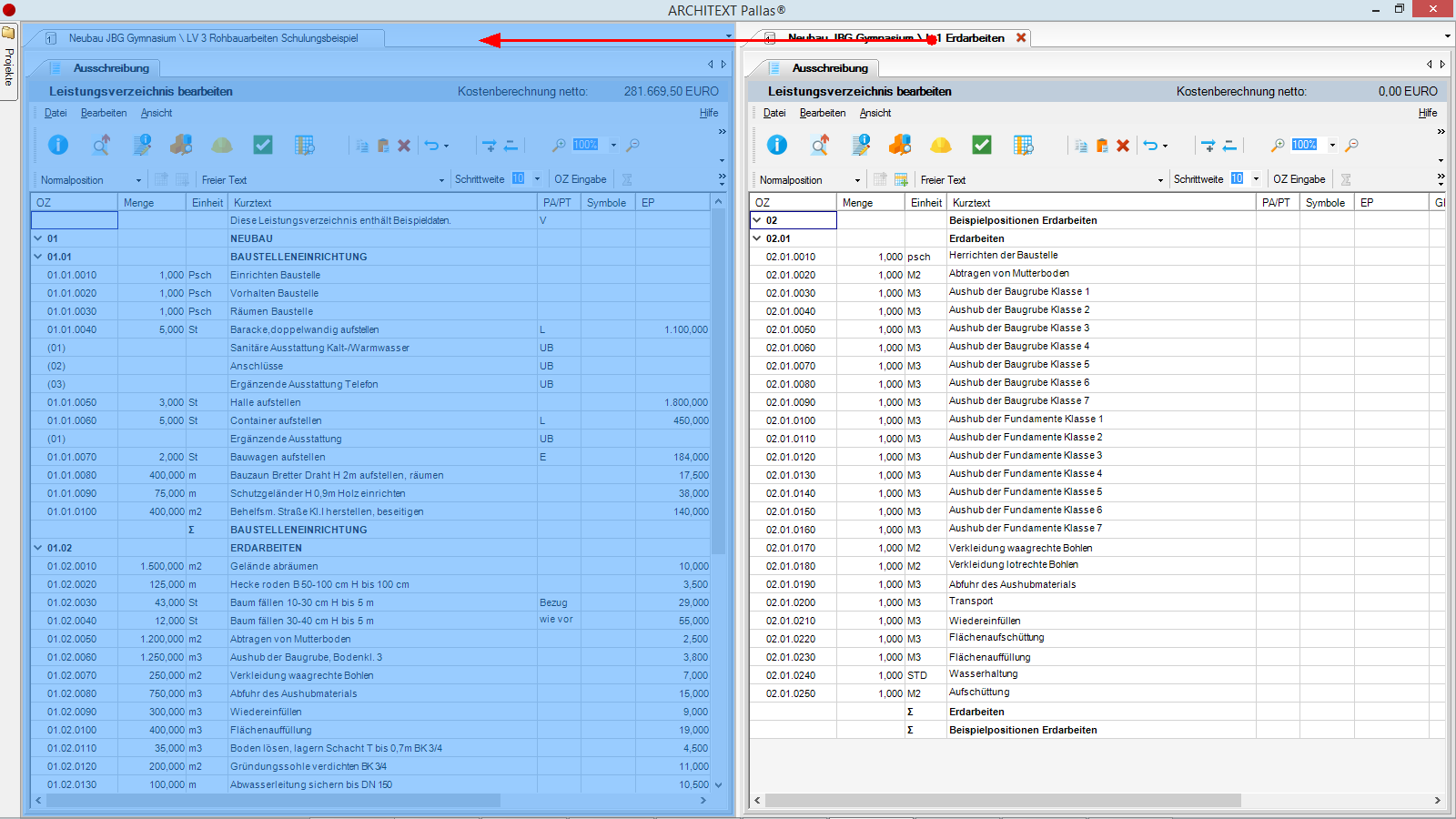Click the paste clipboard icon in right pane
Viewport: 1456px width, 819px height.
[x=1102, y=146]
